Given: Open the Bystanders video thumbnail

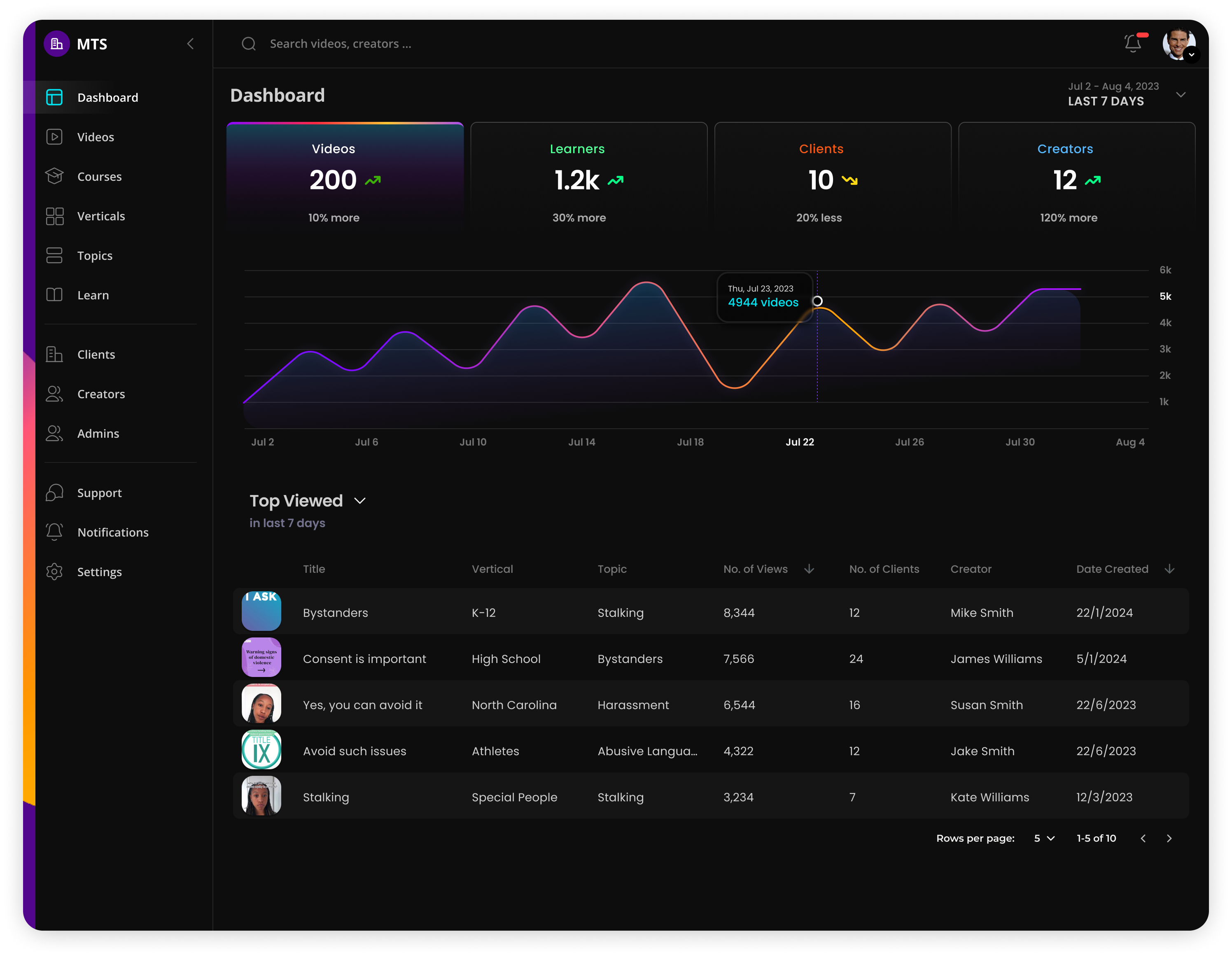Looking at the screenshot, I should tap(261, 611).
